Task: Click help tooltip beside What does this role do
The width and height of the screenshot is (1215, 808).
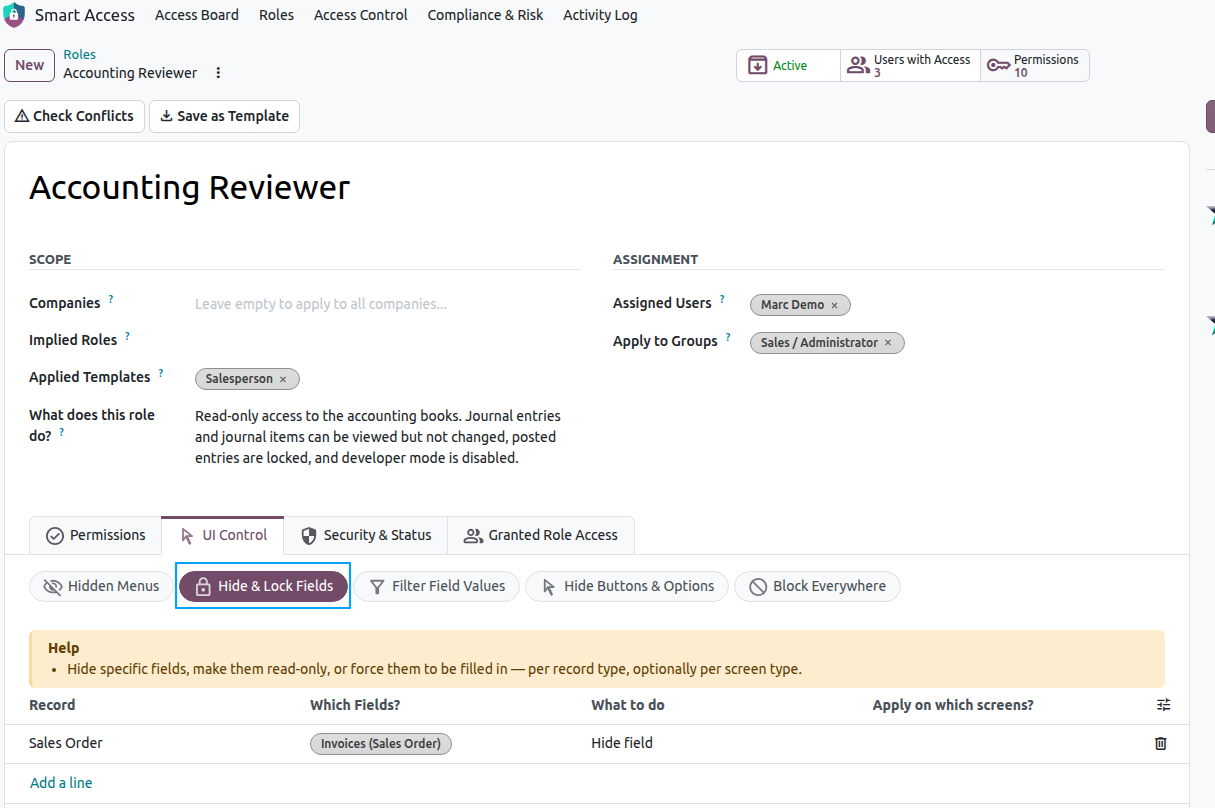Action: (62, 432)
